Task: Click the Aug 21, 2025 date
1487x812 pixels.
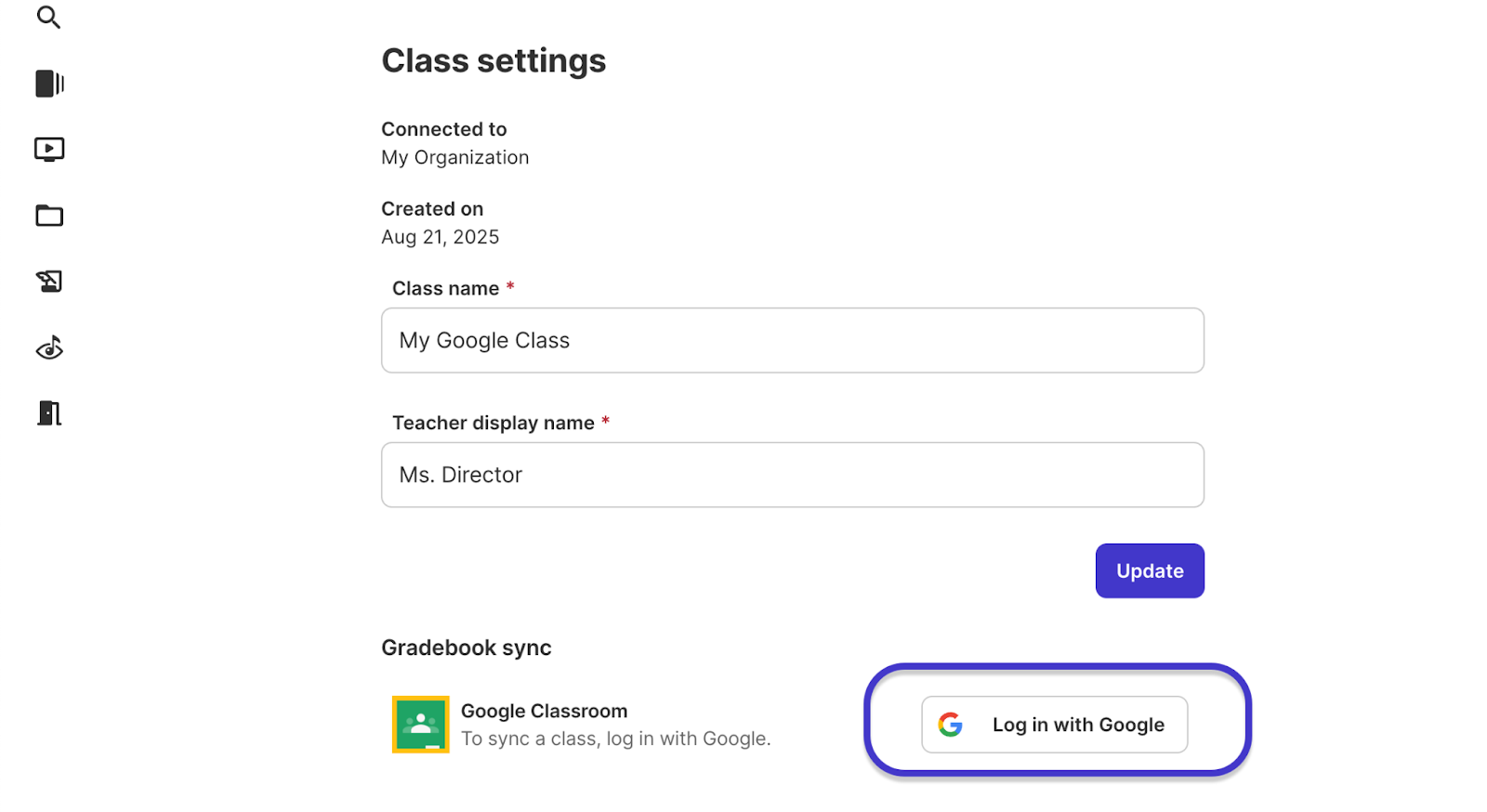Action: coord(440,237)
